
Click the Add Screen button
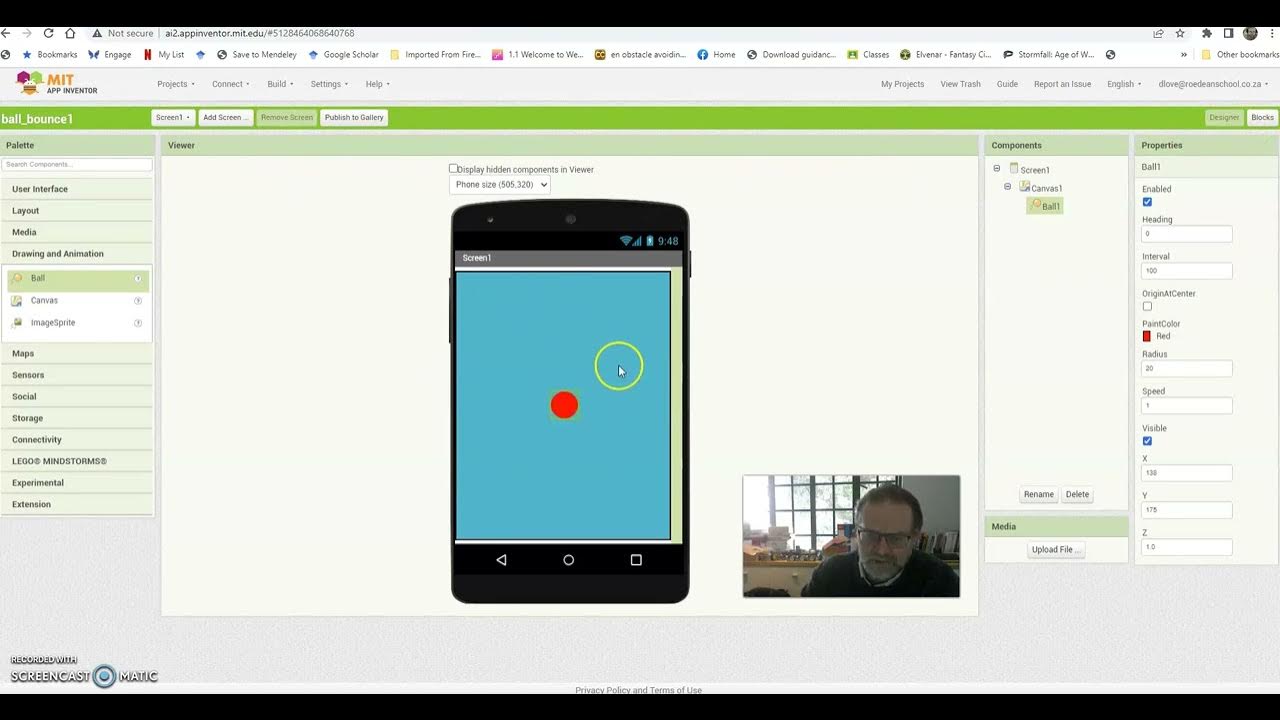point(226,117)
